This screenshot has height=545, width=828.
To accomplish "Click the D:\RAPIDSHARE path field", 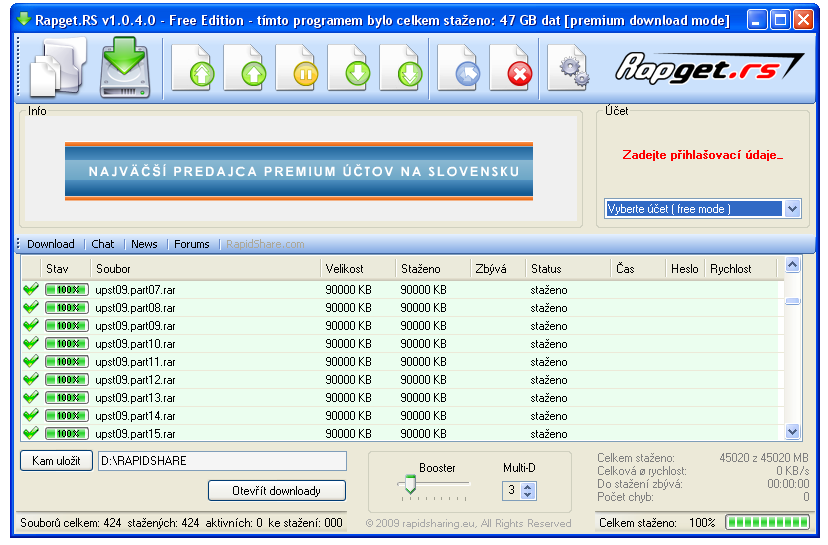I will pos(222,461).
